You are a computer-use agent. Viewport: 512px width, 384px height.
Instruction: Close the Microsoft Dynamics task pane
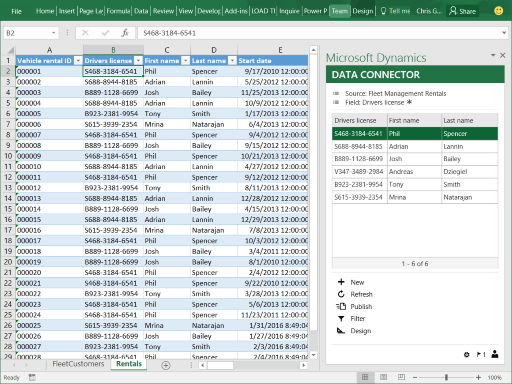tap(503, 55)
